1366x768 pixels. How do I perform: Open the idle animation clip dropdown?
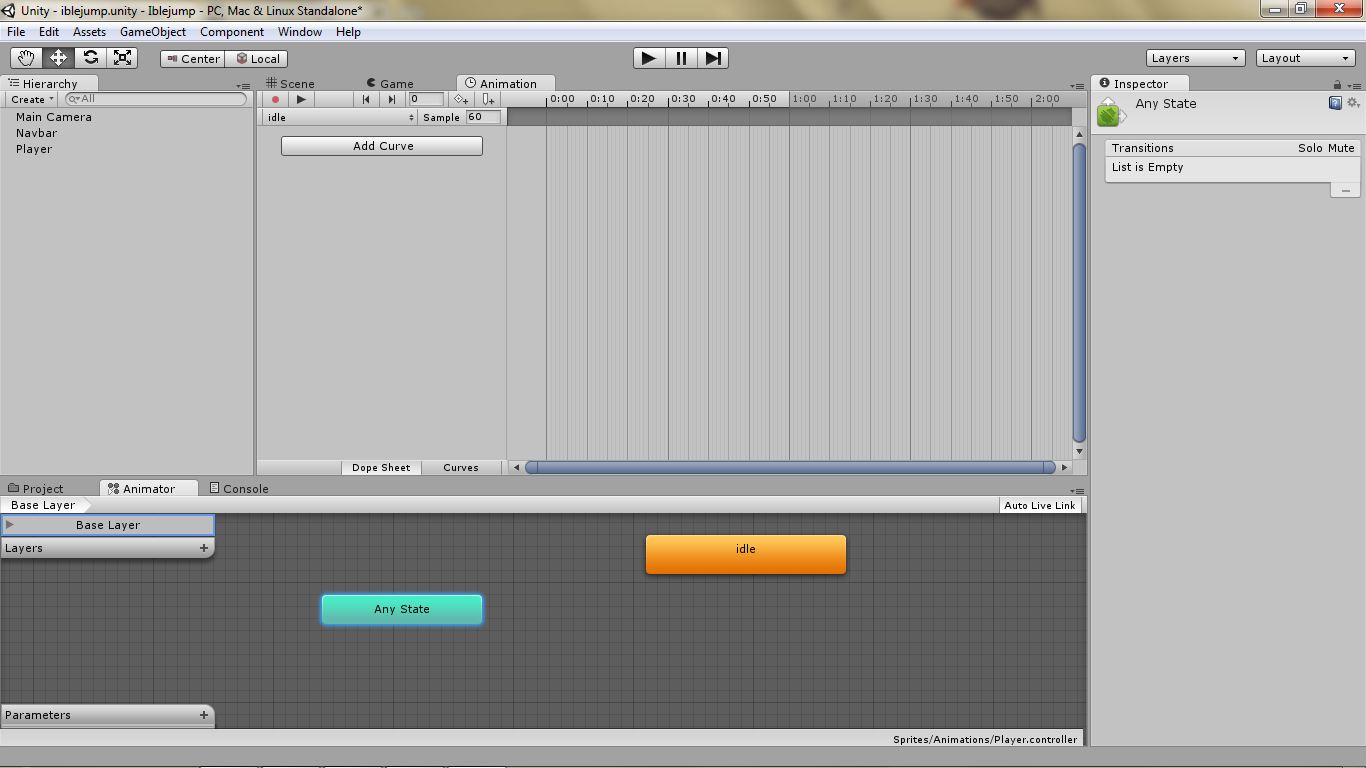340,118
